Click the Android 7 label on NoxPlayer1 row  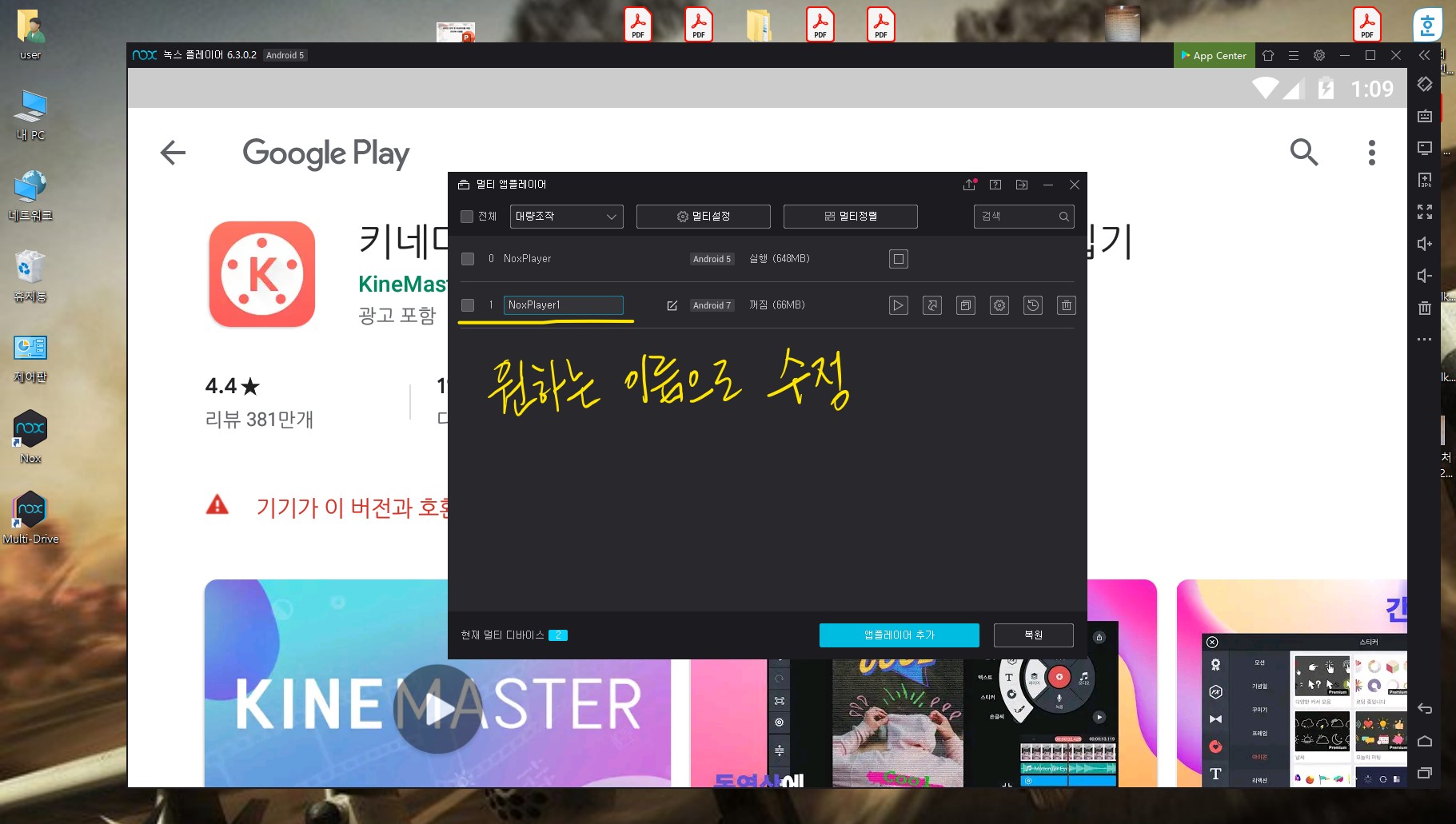(x=712, y=305)
